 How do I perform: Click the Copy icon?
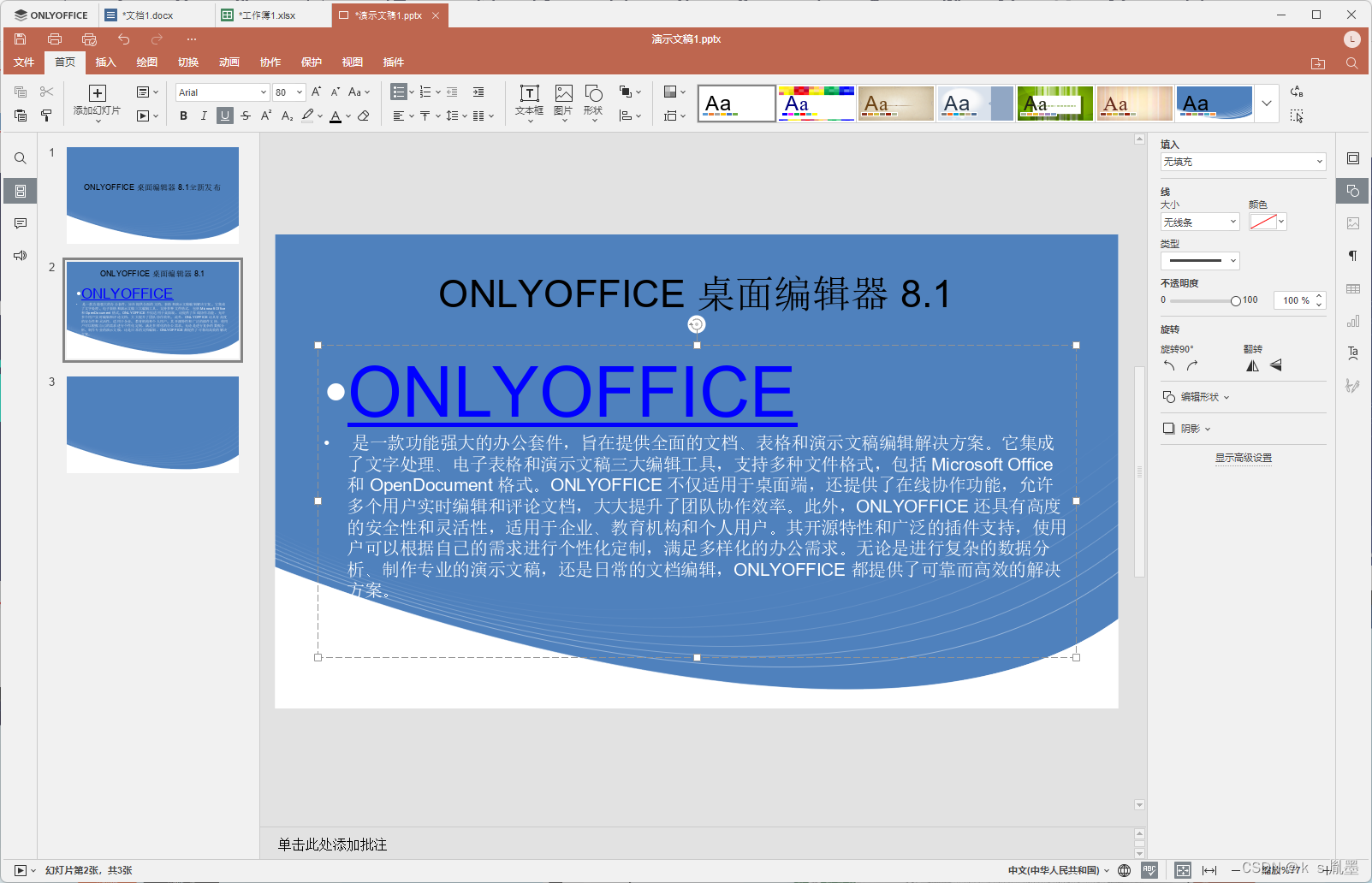tap(21, 92)
